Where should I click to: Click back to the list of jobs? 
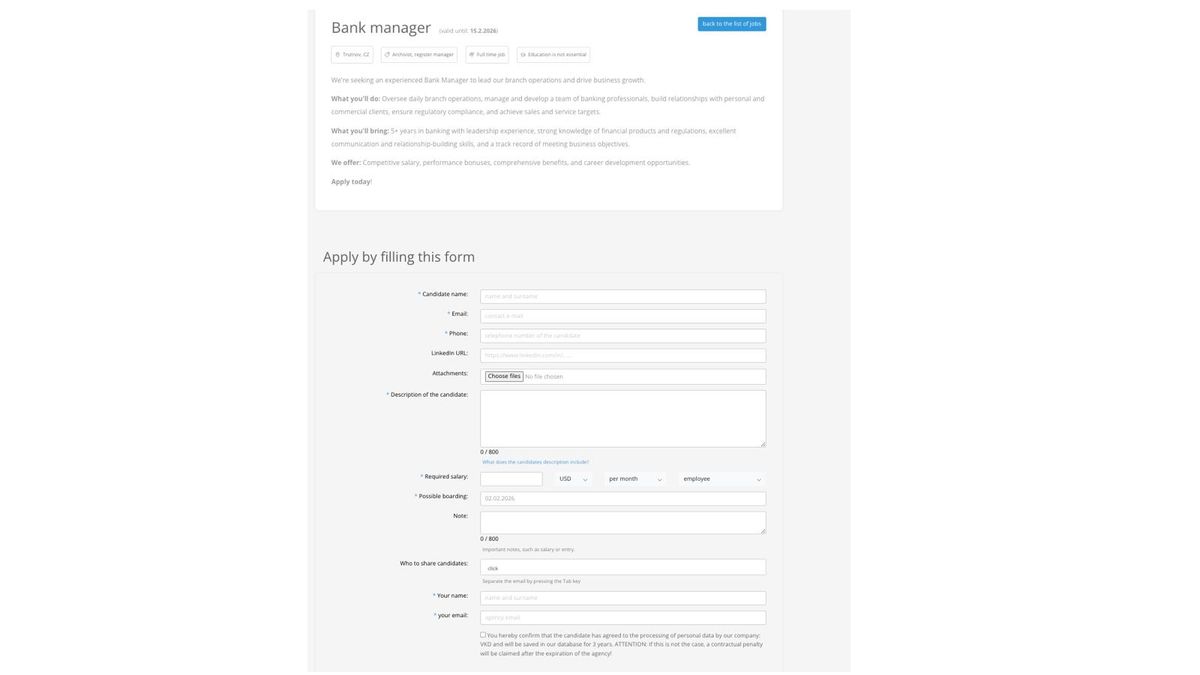coord(732,24)
